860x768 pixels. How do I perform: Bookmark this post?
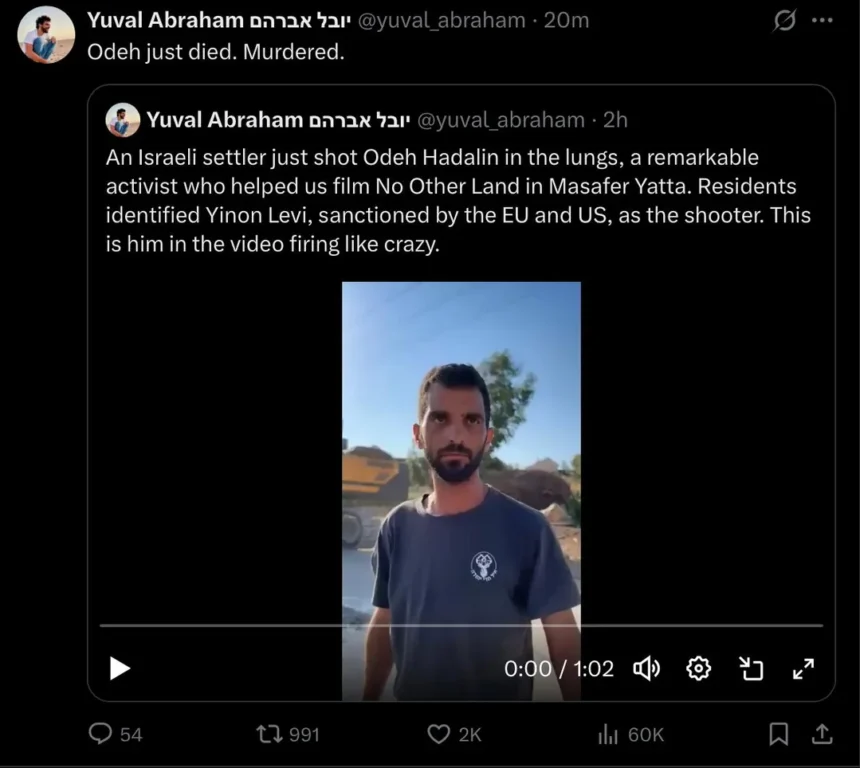coord(778,734)
